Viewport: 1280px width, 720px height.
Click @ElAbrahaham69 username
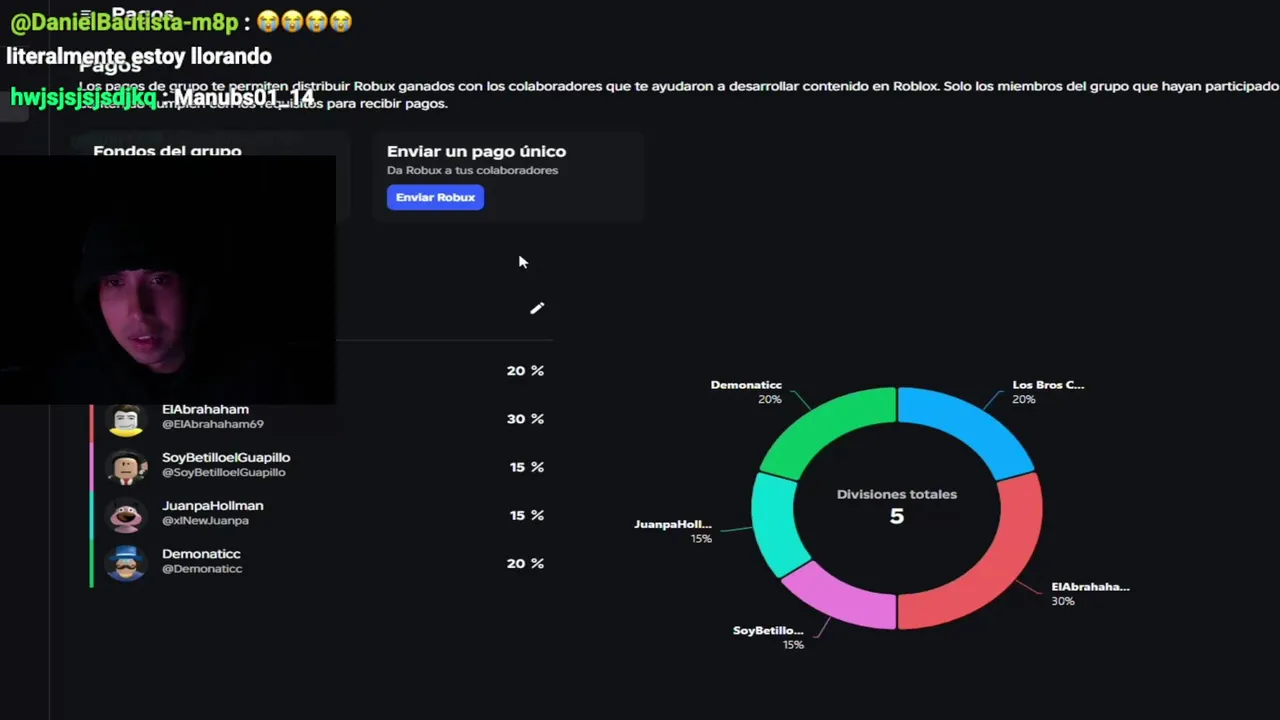pyautogui.click(x=213, y=424)
